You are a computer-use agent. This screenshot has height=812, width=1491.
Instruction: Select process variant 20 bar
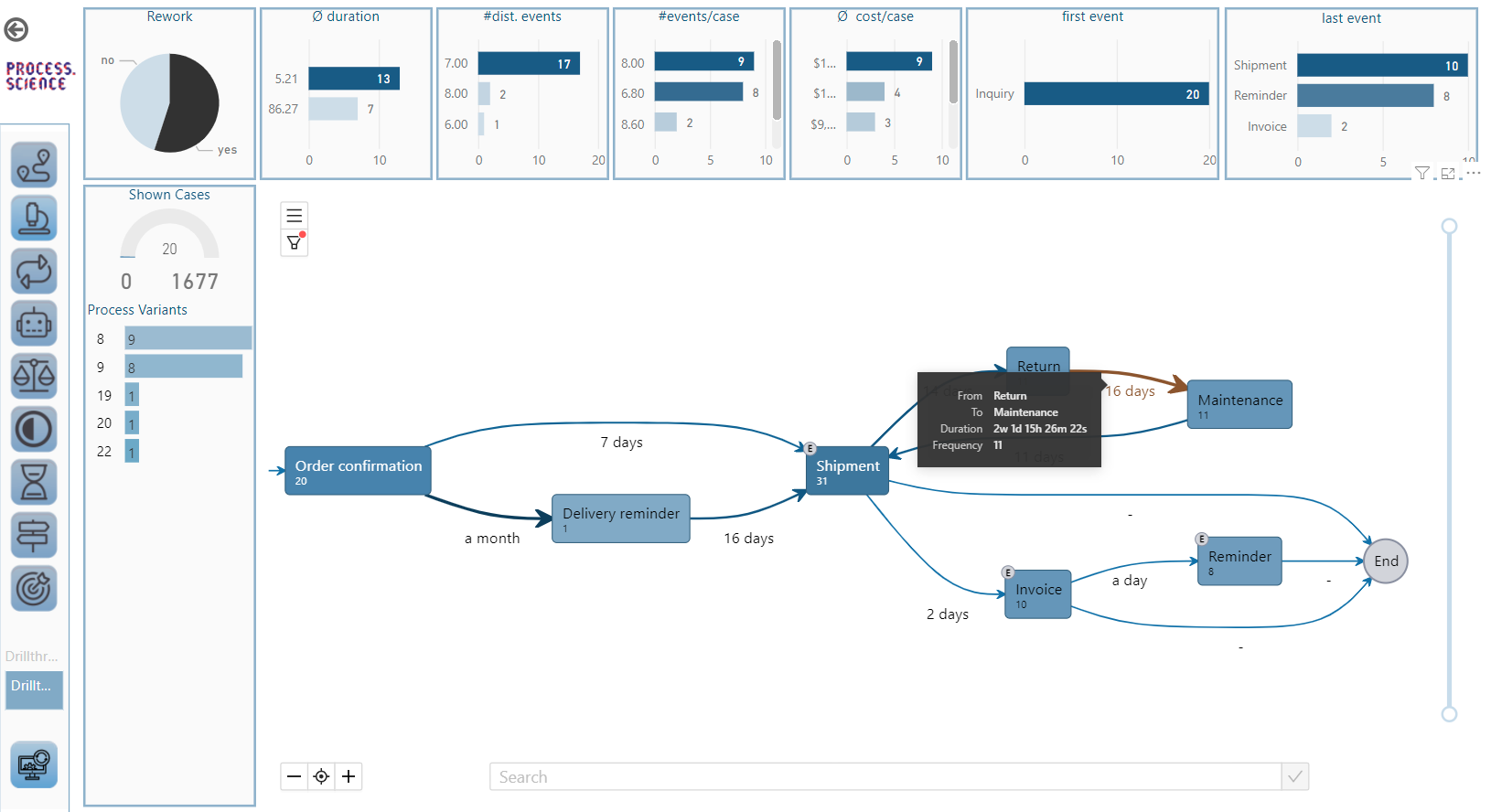(x=132, y=423)
